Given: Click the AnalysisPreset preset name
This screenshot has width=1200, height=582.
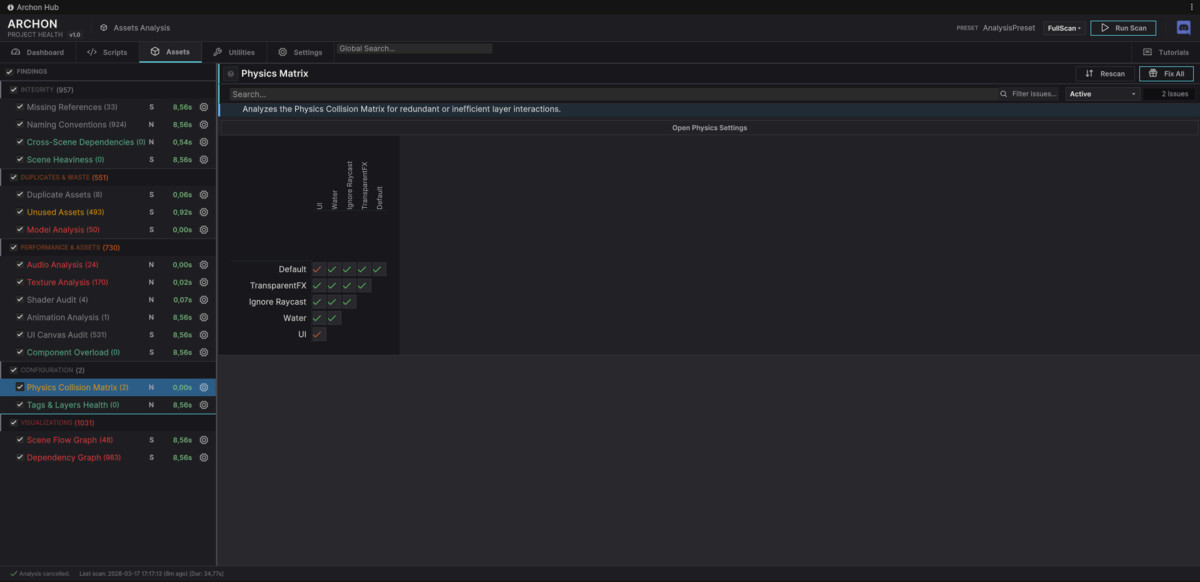Looking at the screenshot, I should 1009,28.
